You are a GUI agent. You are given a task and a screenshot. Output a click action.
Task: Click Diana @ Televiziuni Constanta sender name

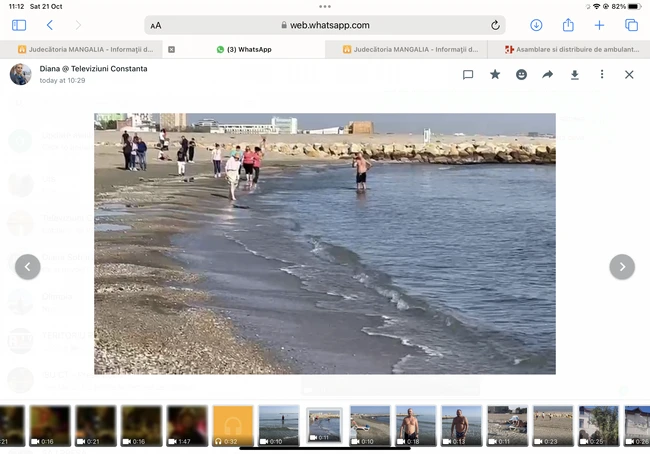[x=93, y=68]
